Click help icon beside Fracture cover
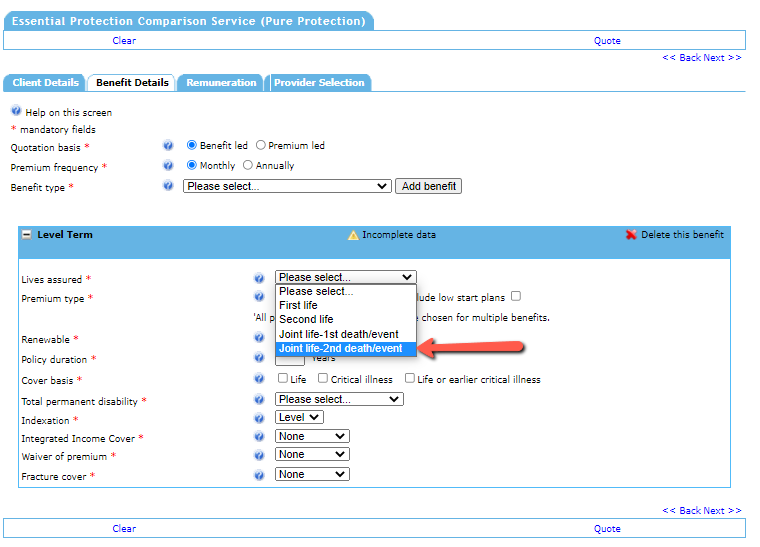This screenshot has height=547, width=760. pyautogui.click(x=259, y=476)
